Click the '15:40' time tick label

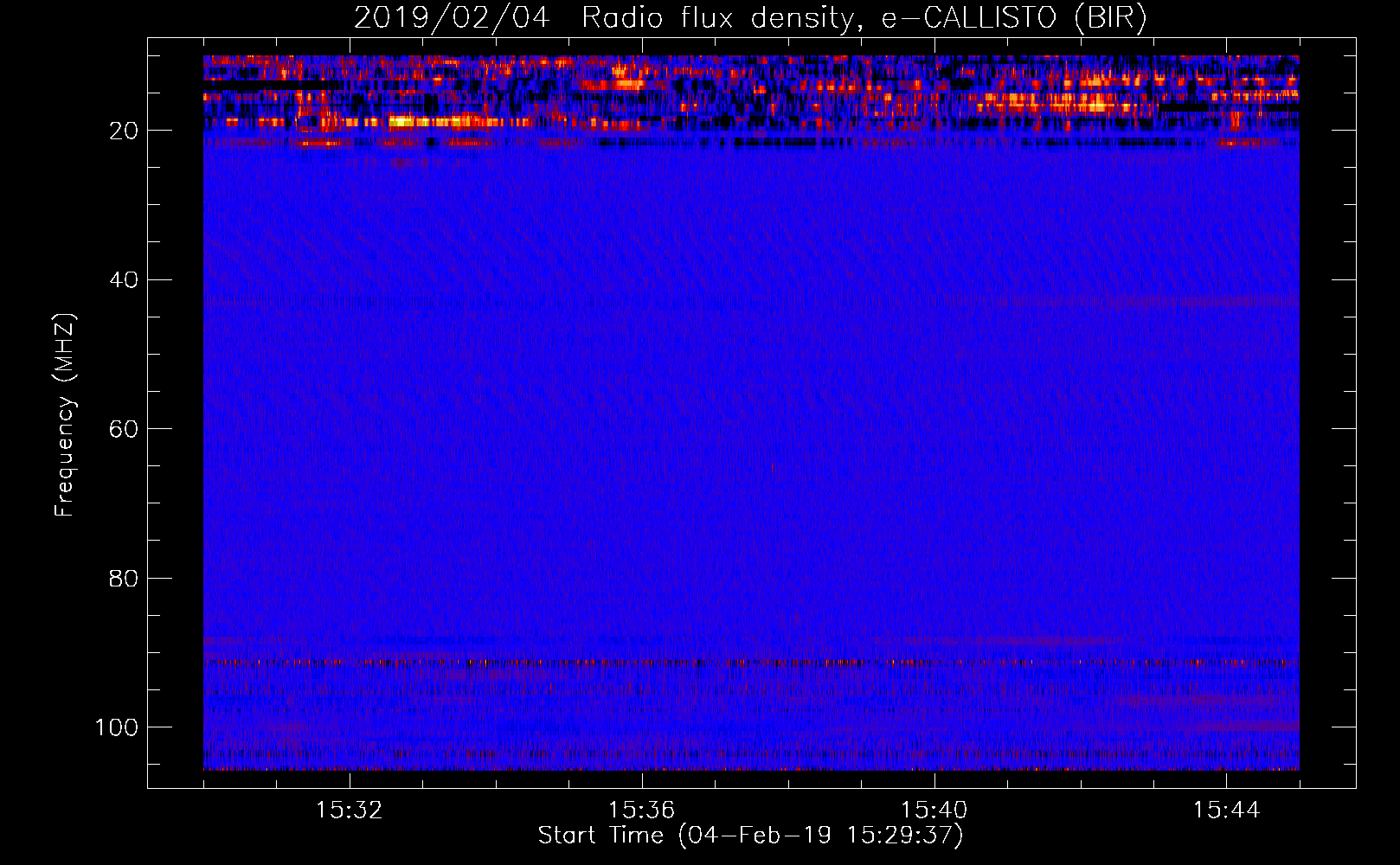(x=934, y=811)
